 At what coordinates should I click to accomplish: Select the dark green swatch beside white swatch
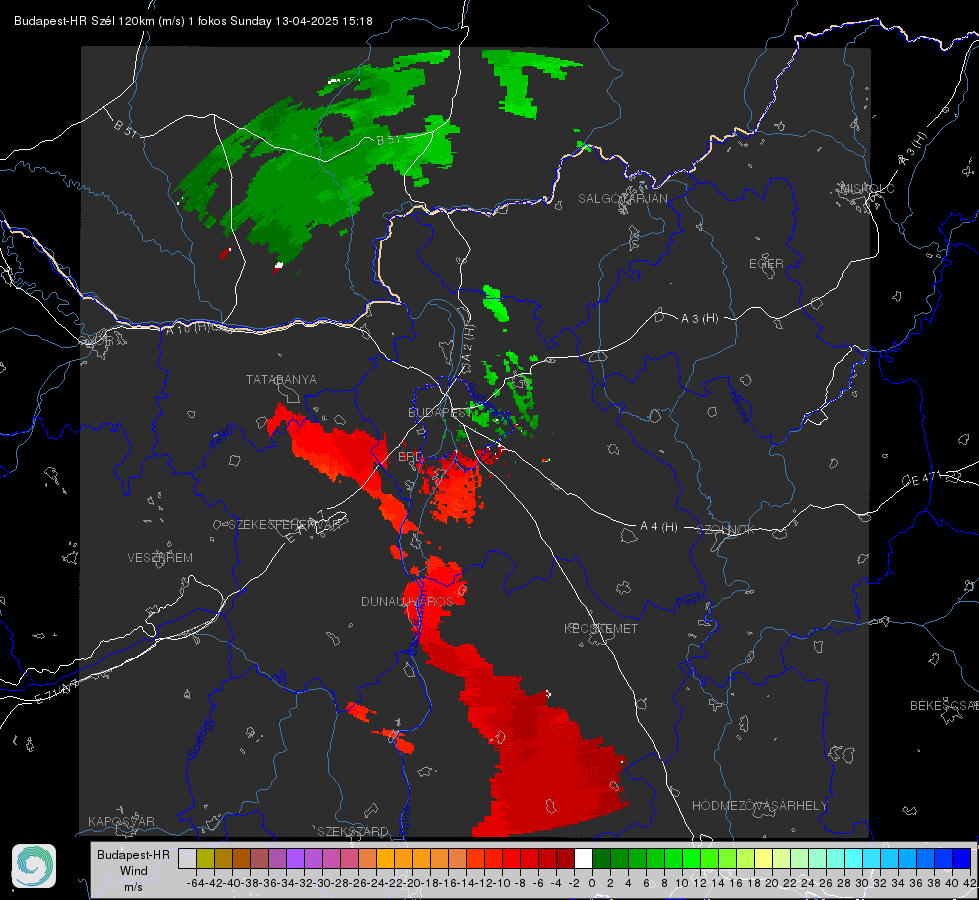tap(601, 859)
